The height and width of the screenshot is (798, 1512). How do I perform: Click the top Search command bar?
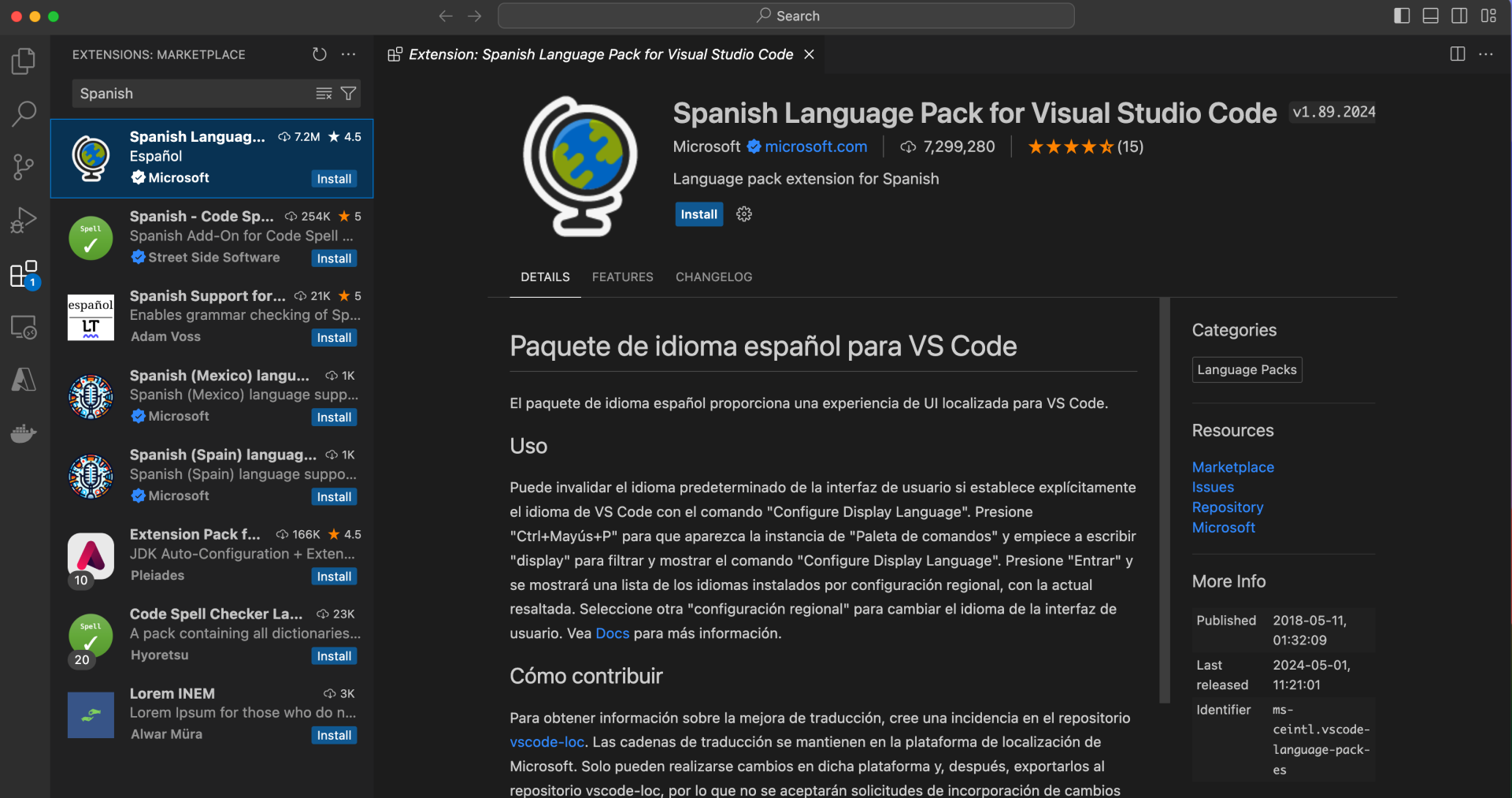tap(786, 16)
